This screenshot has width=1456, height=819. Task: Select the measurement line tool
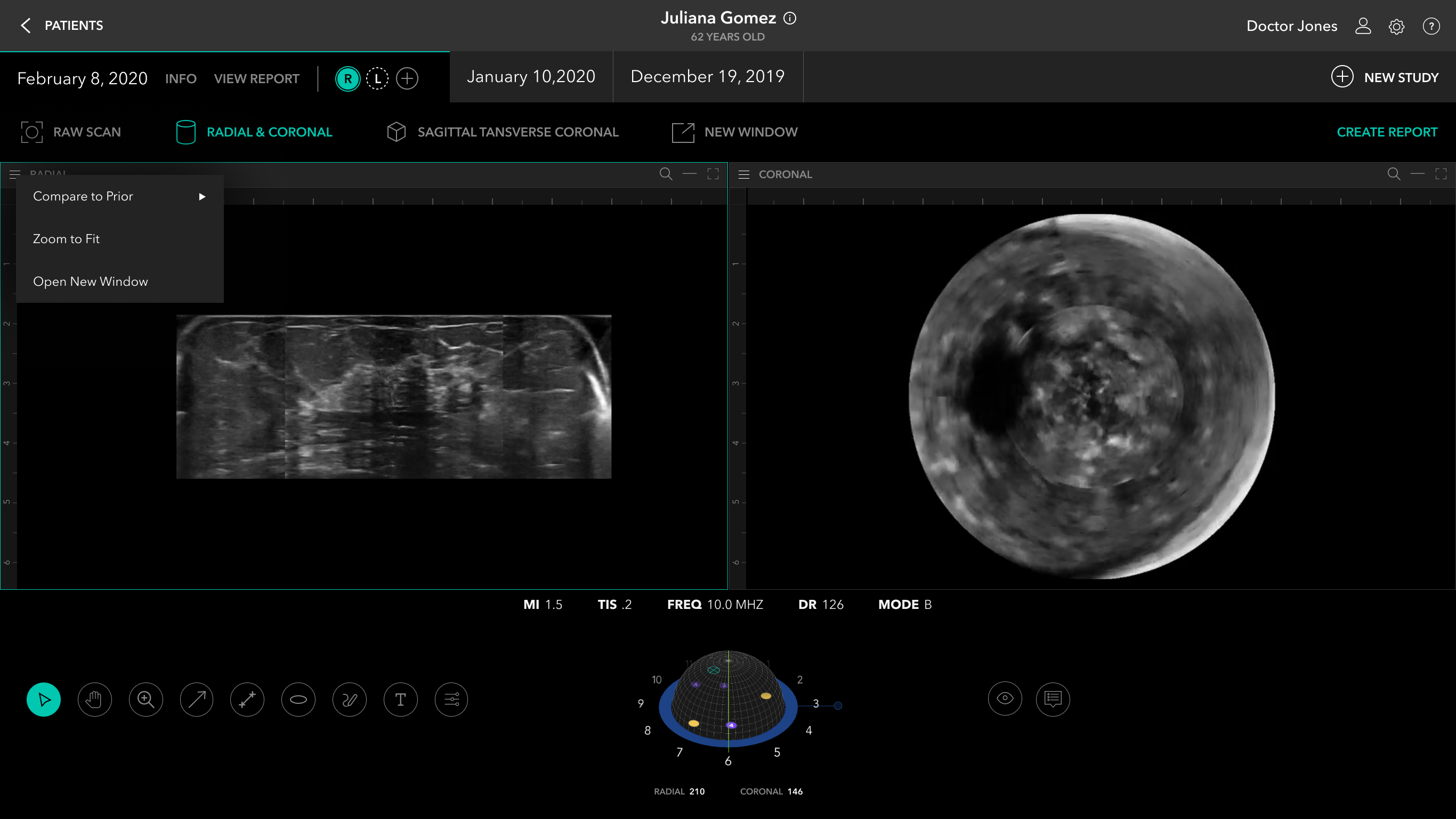248,700
